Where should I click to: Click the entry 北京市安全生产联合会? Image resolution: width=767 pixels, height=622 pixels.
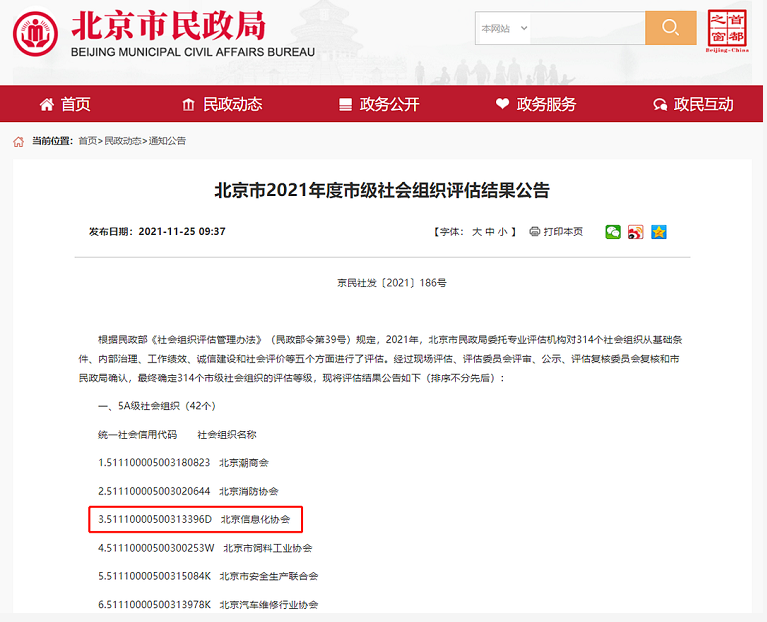tap(269, 576)
